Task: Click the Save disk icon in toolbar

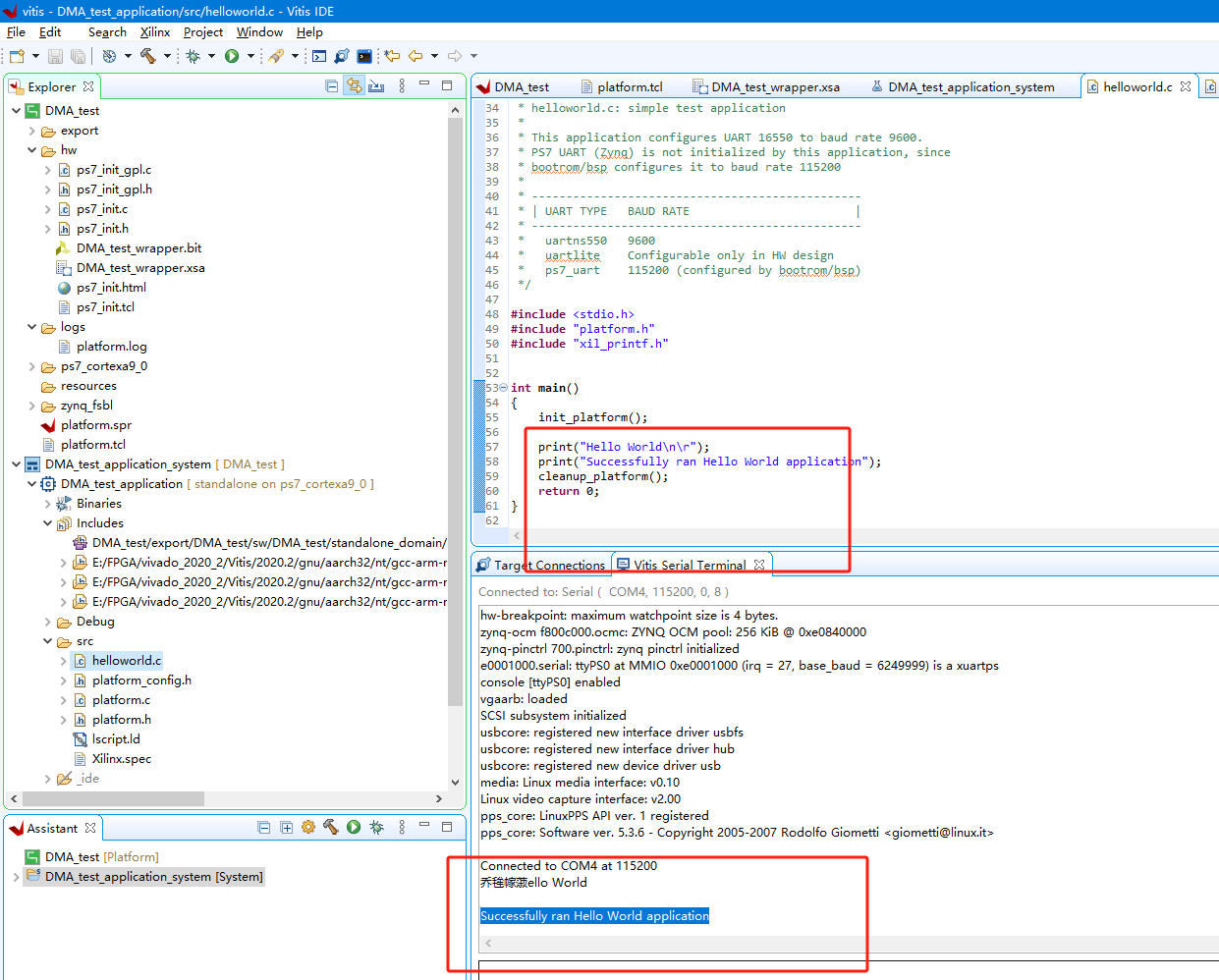Action: pos(55,56)
